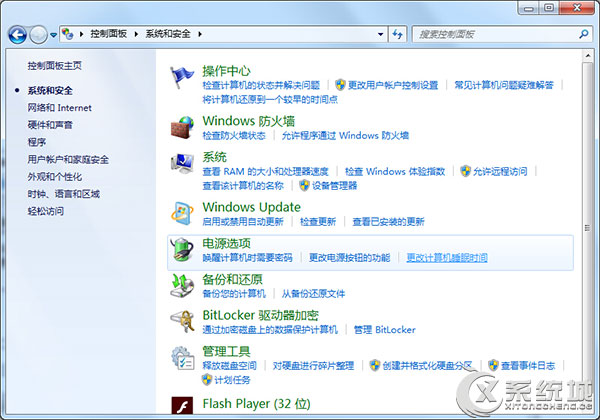This screenshot has width=600, height=420.
Task: Open 检查更新 link
Action: 318,222
